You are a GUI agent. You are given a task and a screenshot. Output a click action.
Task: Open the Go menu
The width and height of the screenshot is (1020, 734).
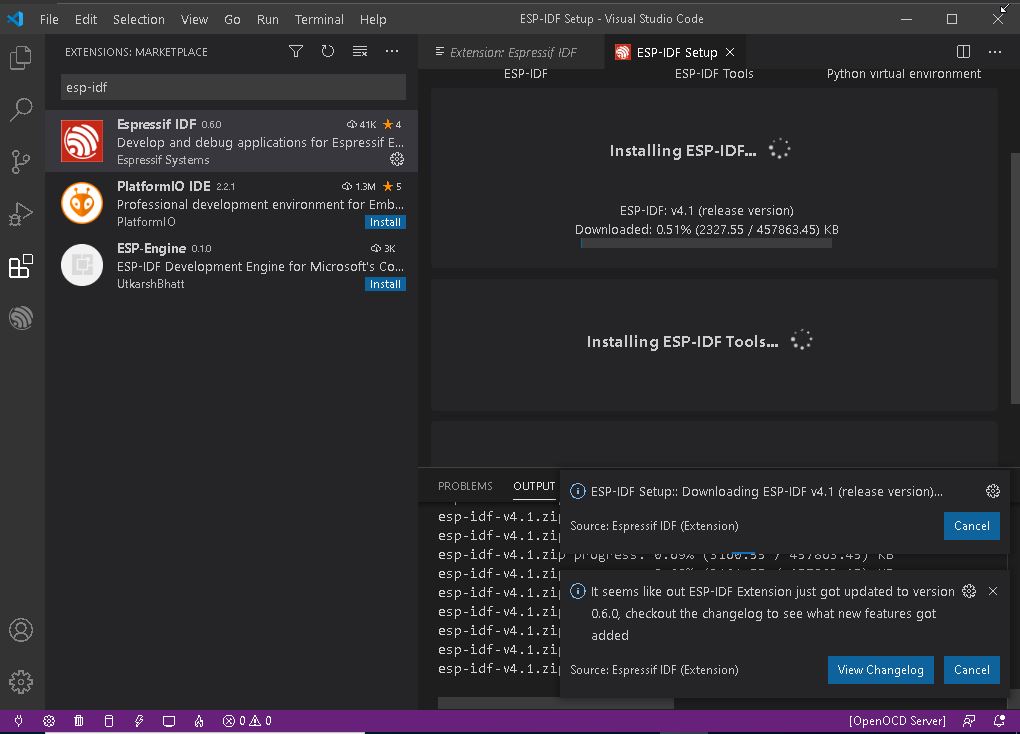coord(232,20)
